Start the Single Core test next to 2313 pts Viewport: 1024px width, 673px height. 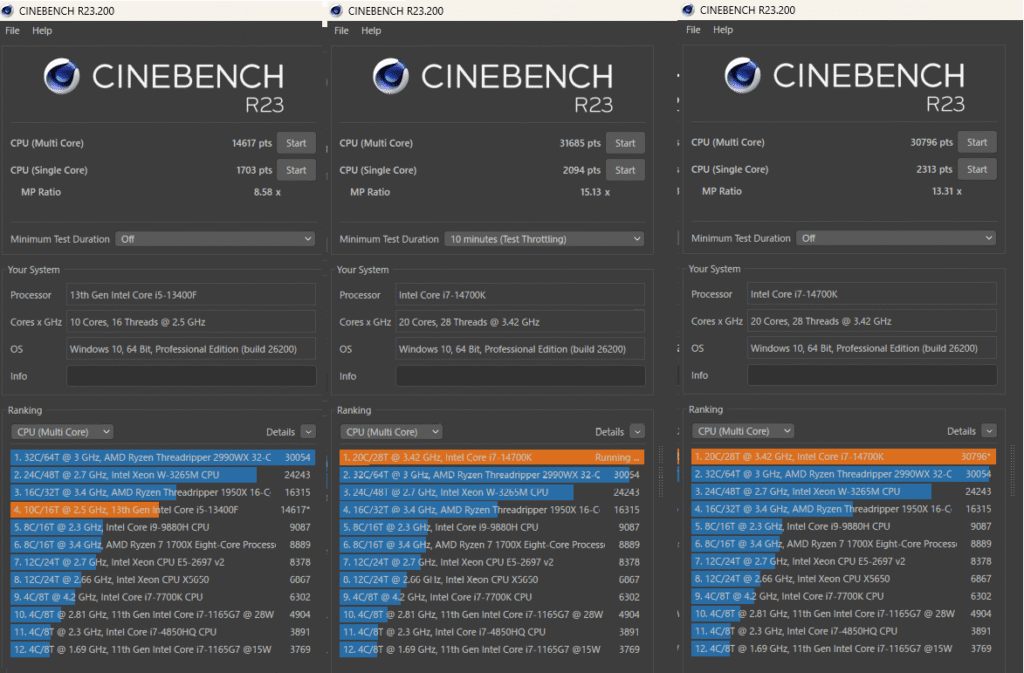click(976, 169)
